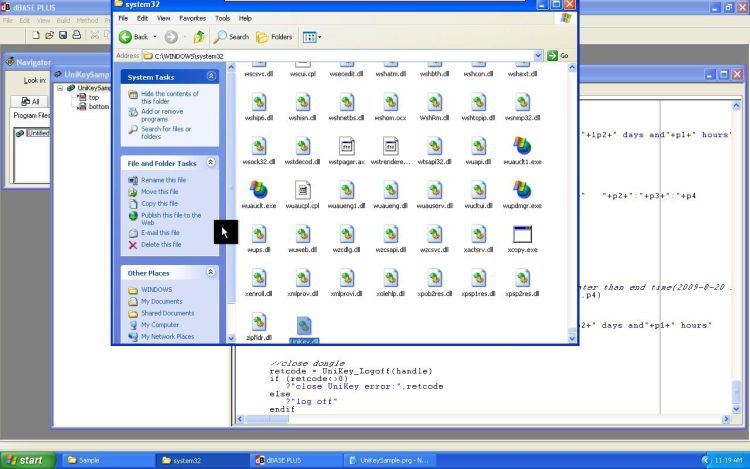This screenshot has height=469, width=750.
Task: Open the File menu in system32
Action: pos(123,18)
